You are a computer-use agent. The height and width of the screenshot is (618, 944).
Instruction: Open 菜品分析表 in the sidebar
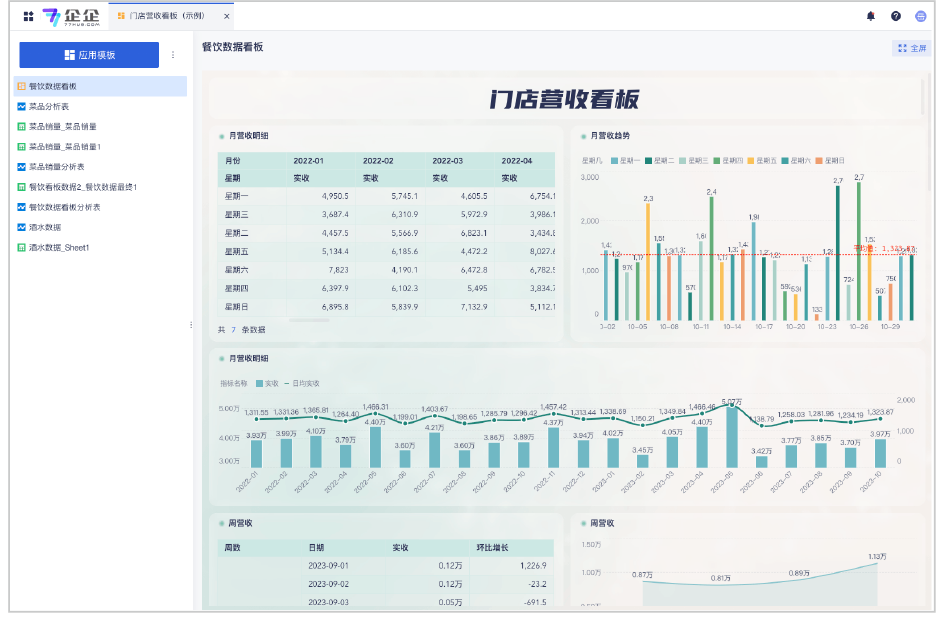tap(49, 107)
